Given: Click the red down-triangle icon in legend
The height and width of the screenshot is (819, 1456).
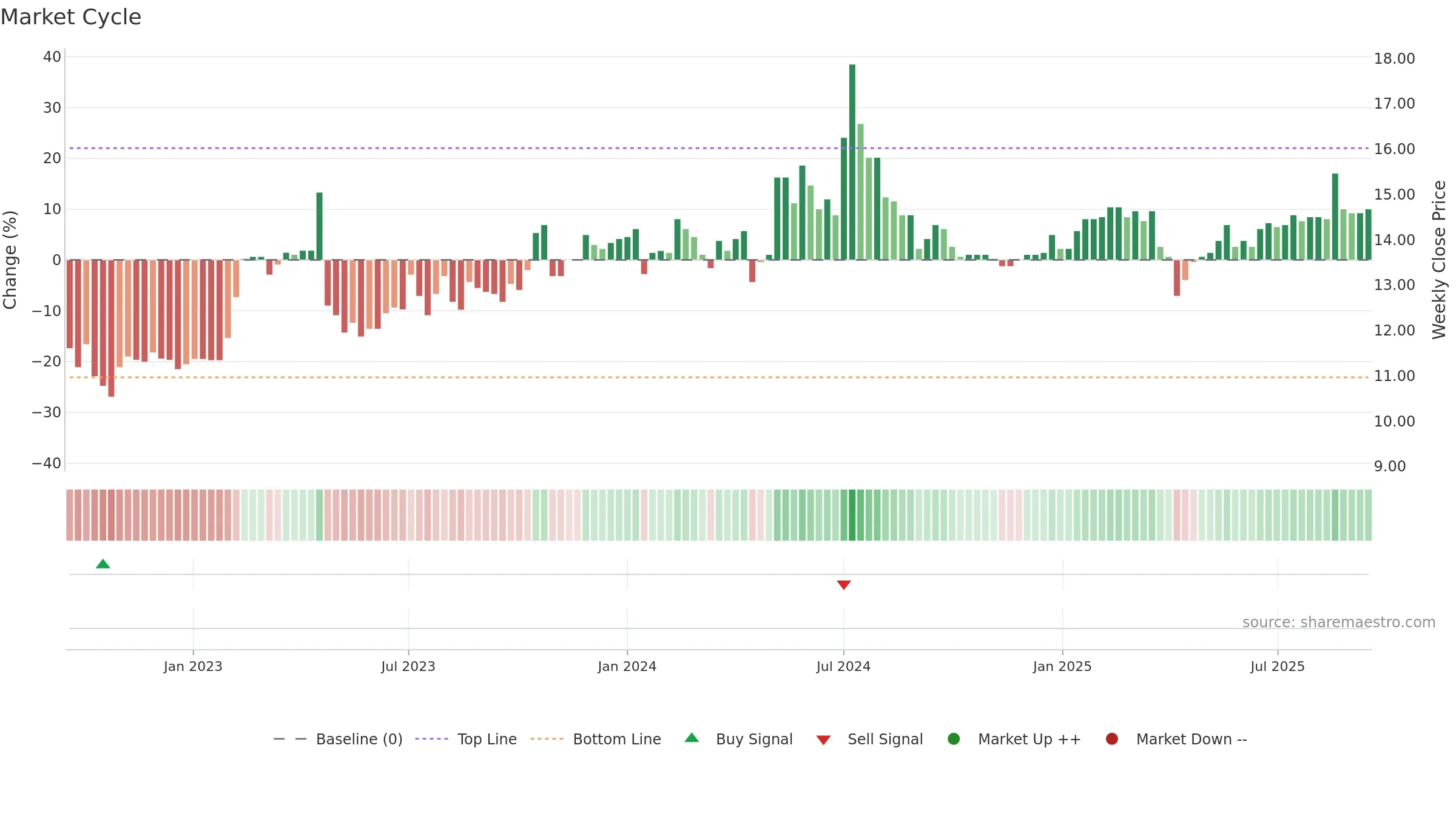Looking at the screenshot, I should click(x=823, y=740).
